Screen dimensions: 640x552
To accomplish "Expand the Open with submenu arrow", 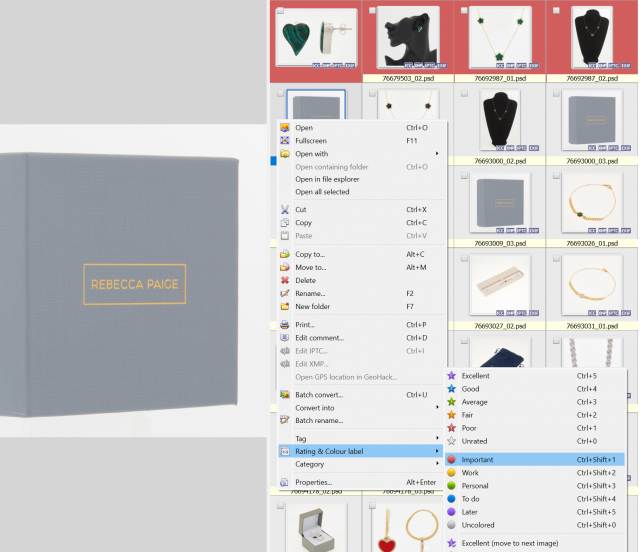I will click(x=437, y=154).
